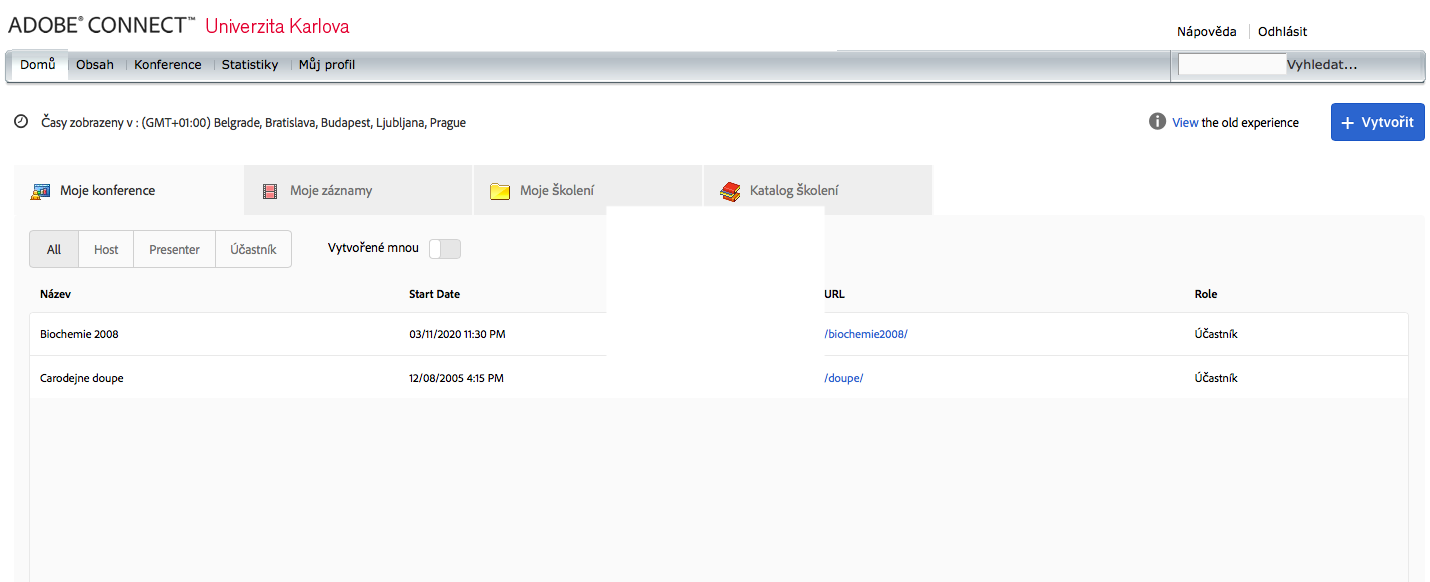The image size is (1430, 582).
Task: Toggle the Vytvořené mnou switch
Action: click(x=445, y=249)
